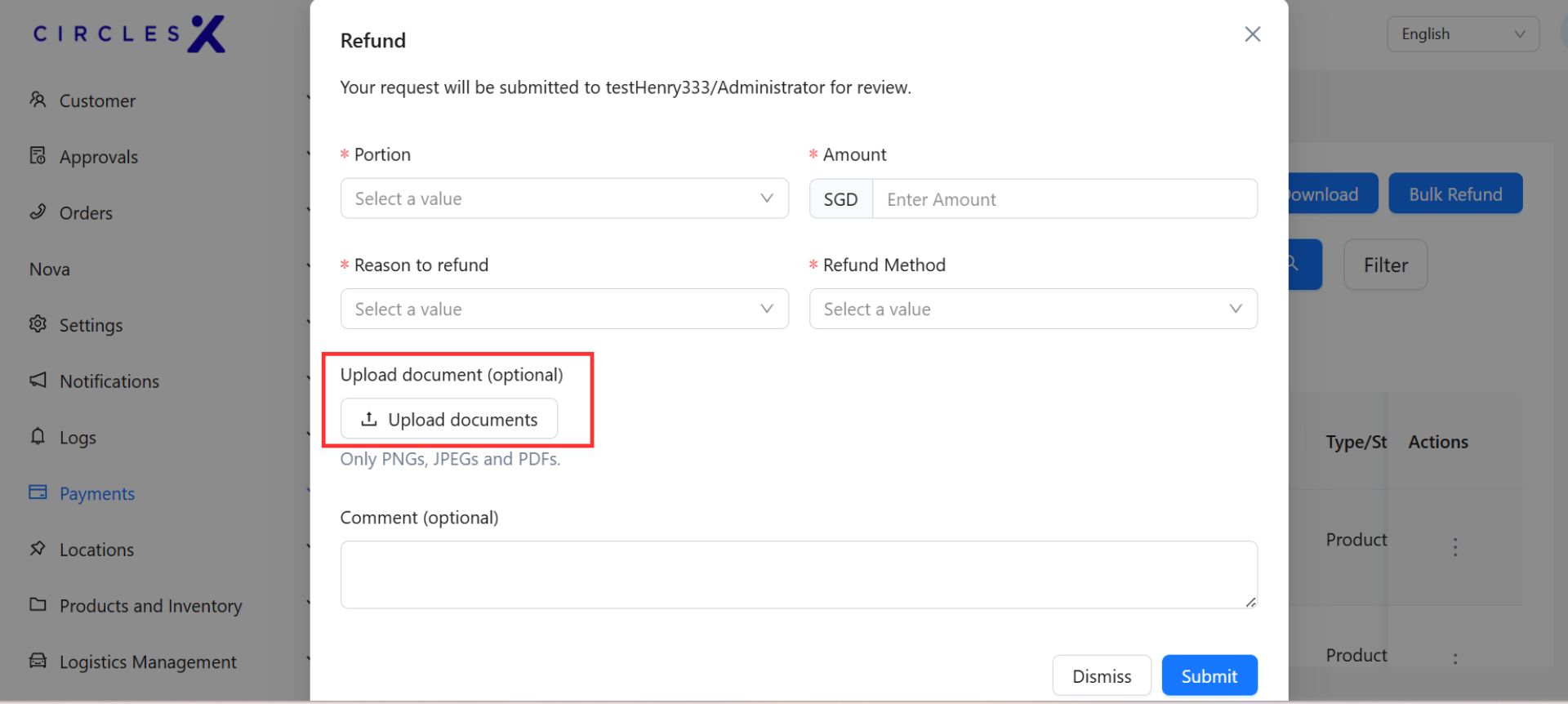Open the Reason to refund dropdown
Viewport: 1568px width, 704px height.
(563, 309)
